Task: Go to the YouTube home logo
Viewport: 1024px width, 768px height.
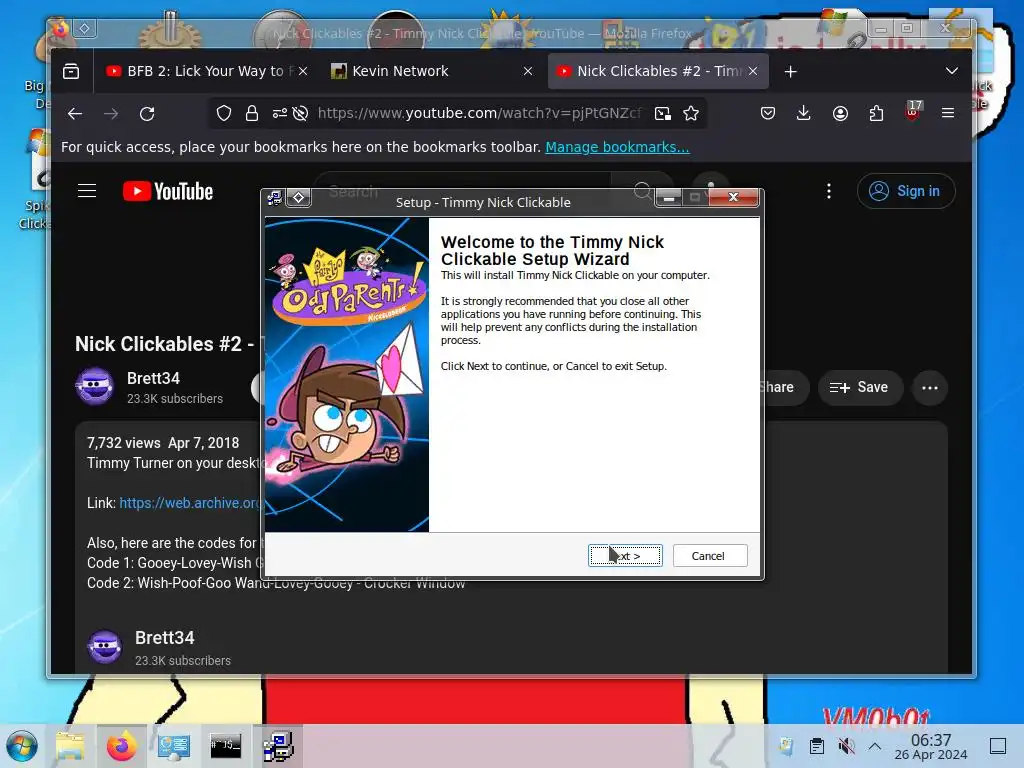Action: pos(168,191)
